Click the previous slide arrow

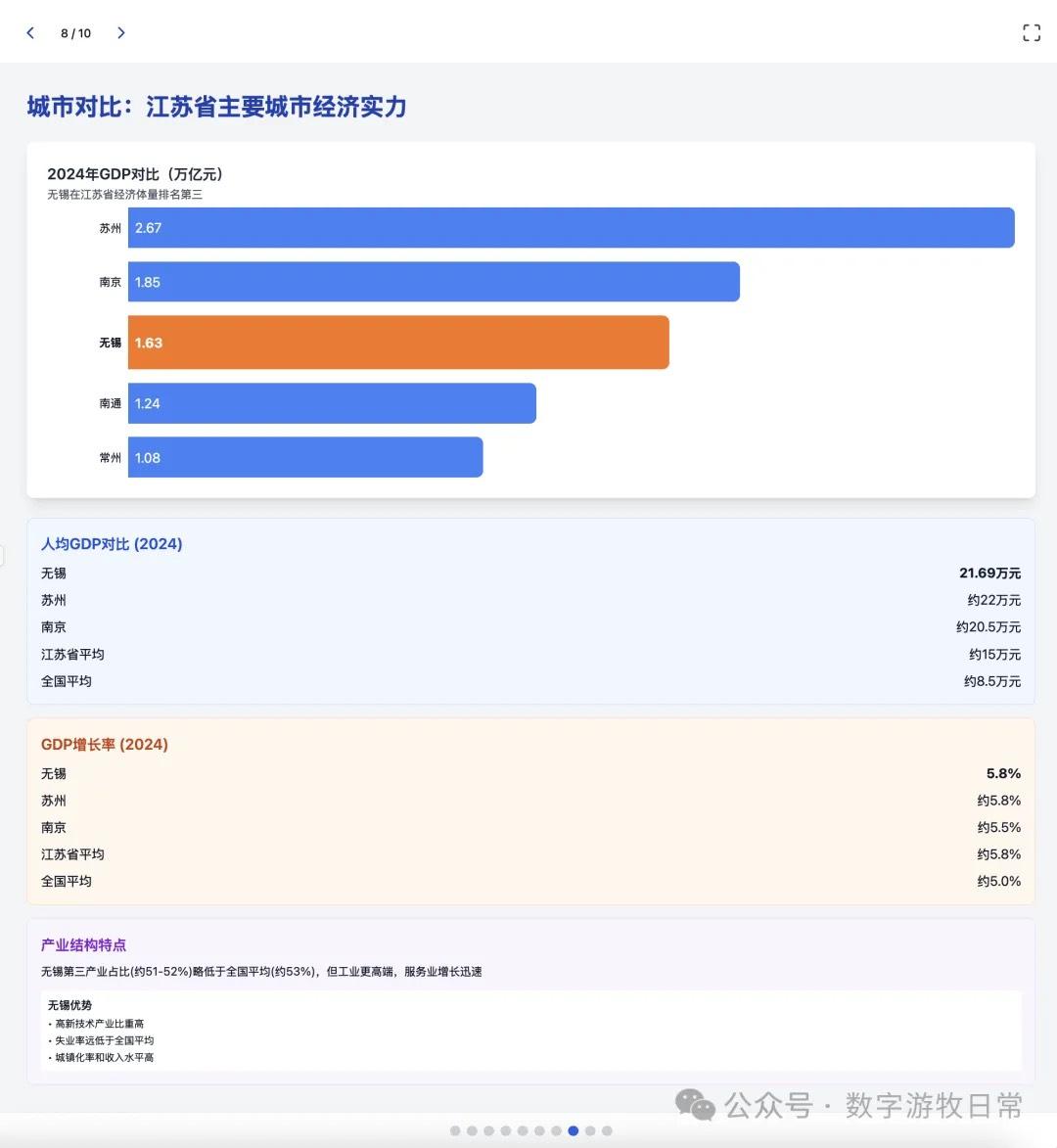tap(30, 32)
